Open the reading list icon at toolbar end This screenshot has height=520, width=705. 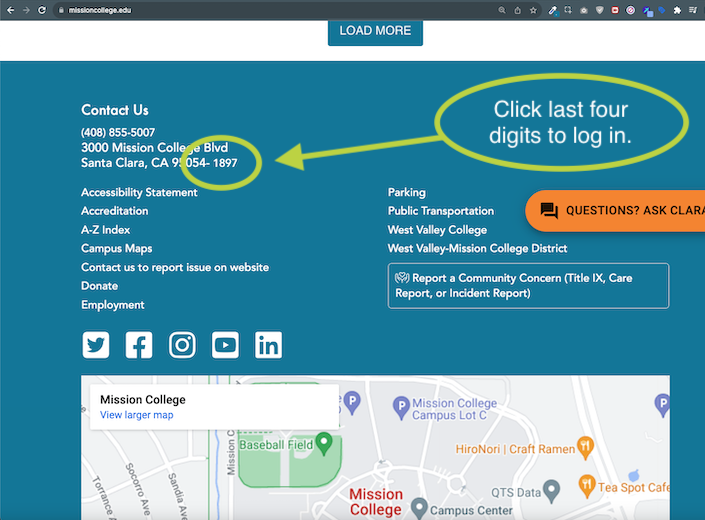pyautogui.click(x=693, y=10)
